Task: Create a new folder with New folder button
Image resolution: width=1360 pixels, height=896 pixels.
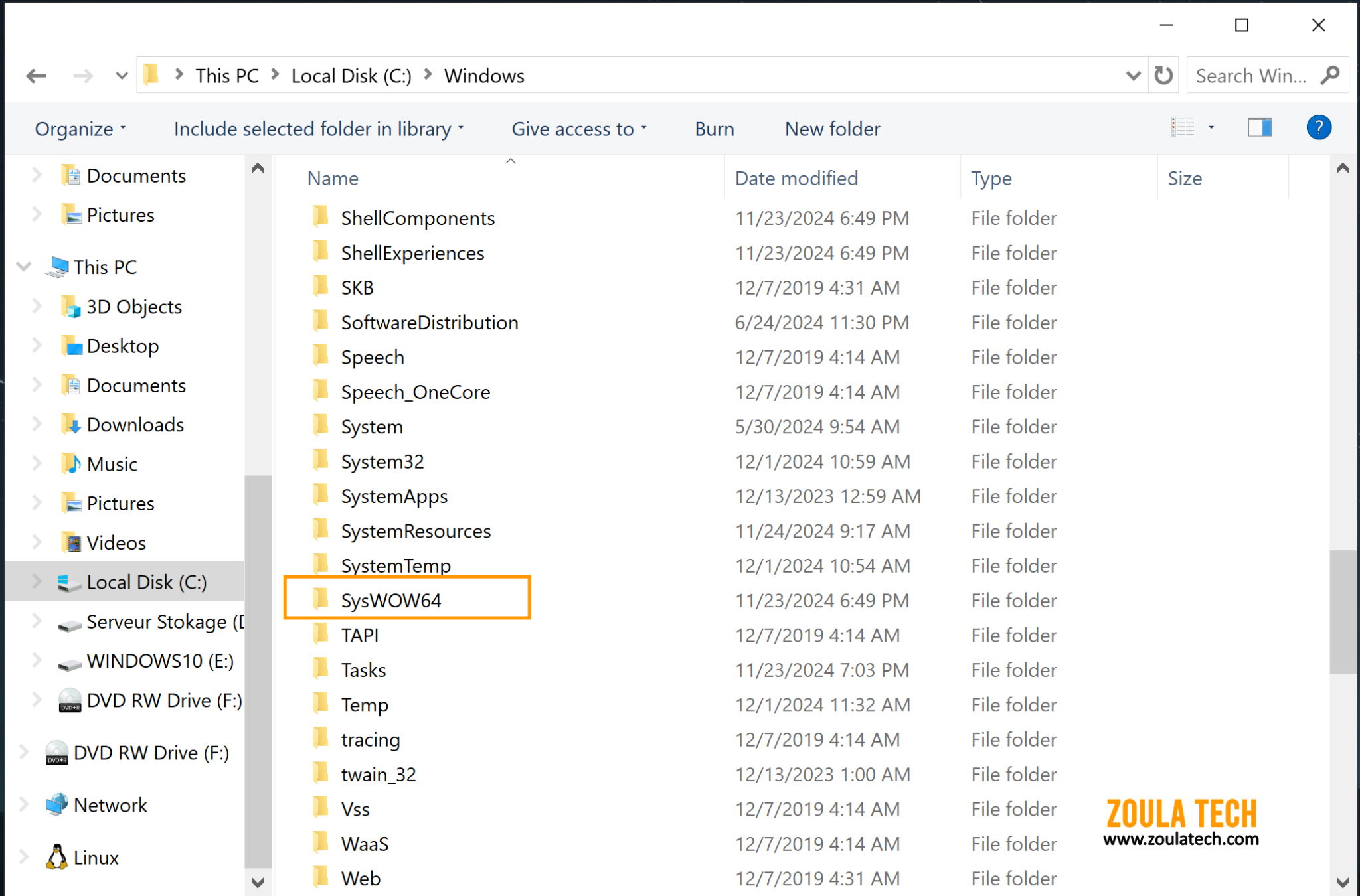Action: click(831, 128)
